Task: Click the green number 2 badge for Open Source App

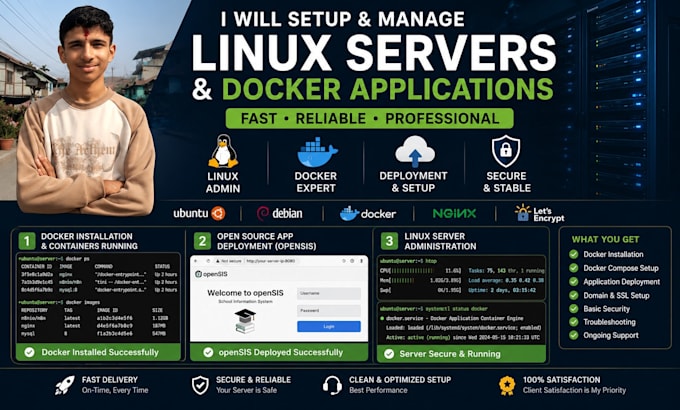Action: 202,241
